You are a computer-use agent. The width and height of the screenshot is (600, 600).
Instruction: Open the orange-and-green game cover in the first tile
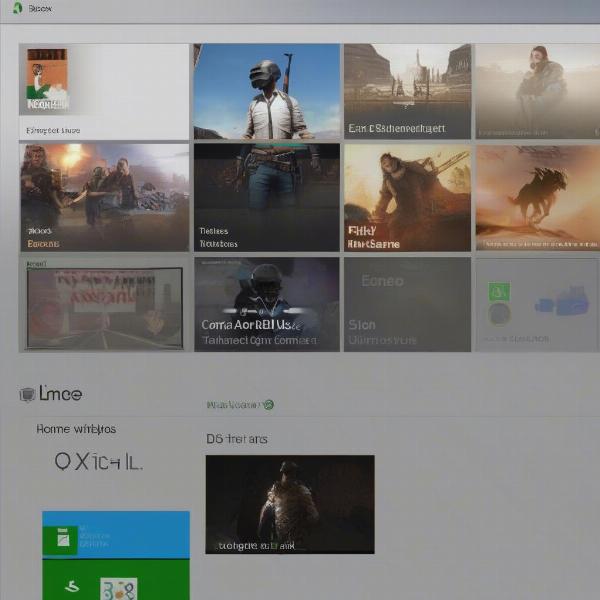(x=47, y=80)
